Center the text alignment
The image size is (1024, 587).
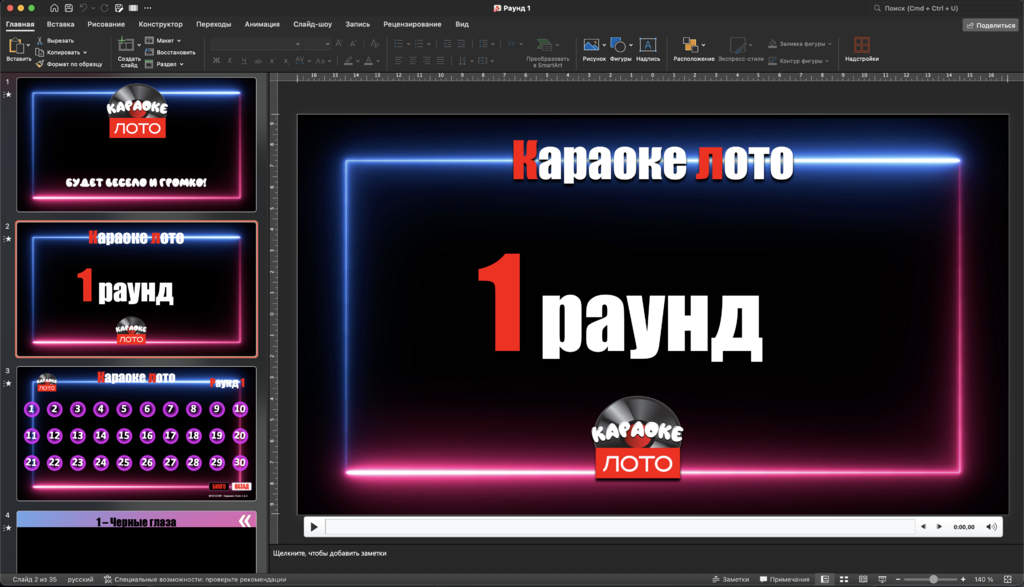[412, 61]
